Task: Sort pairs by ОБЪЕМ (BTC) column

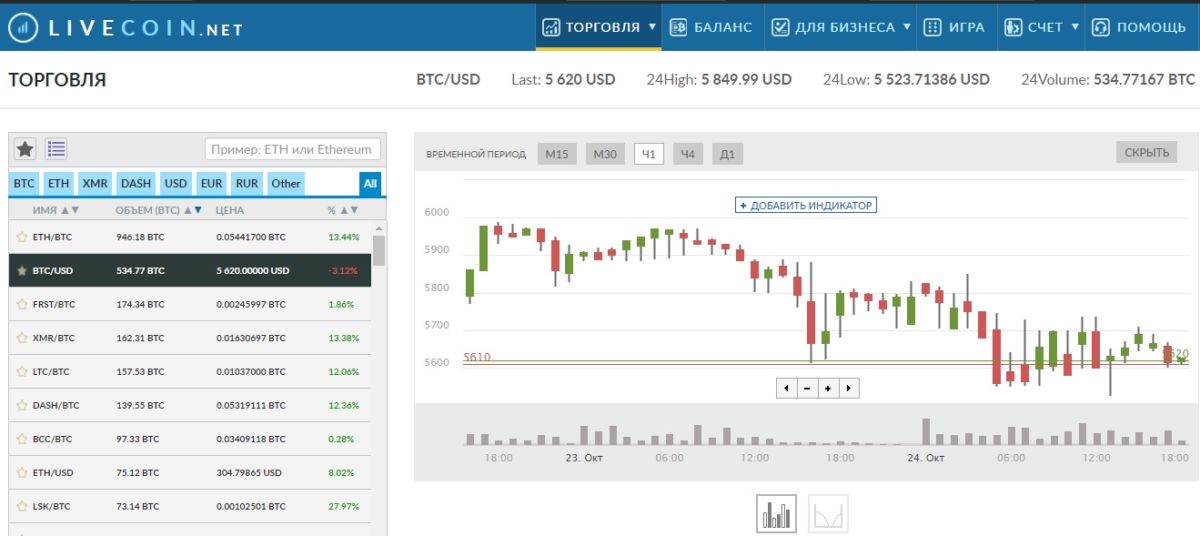Action: 159,210
